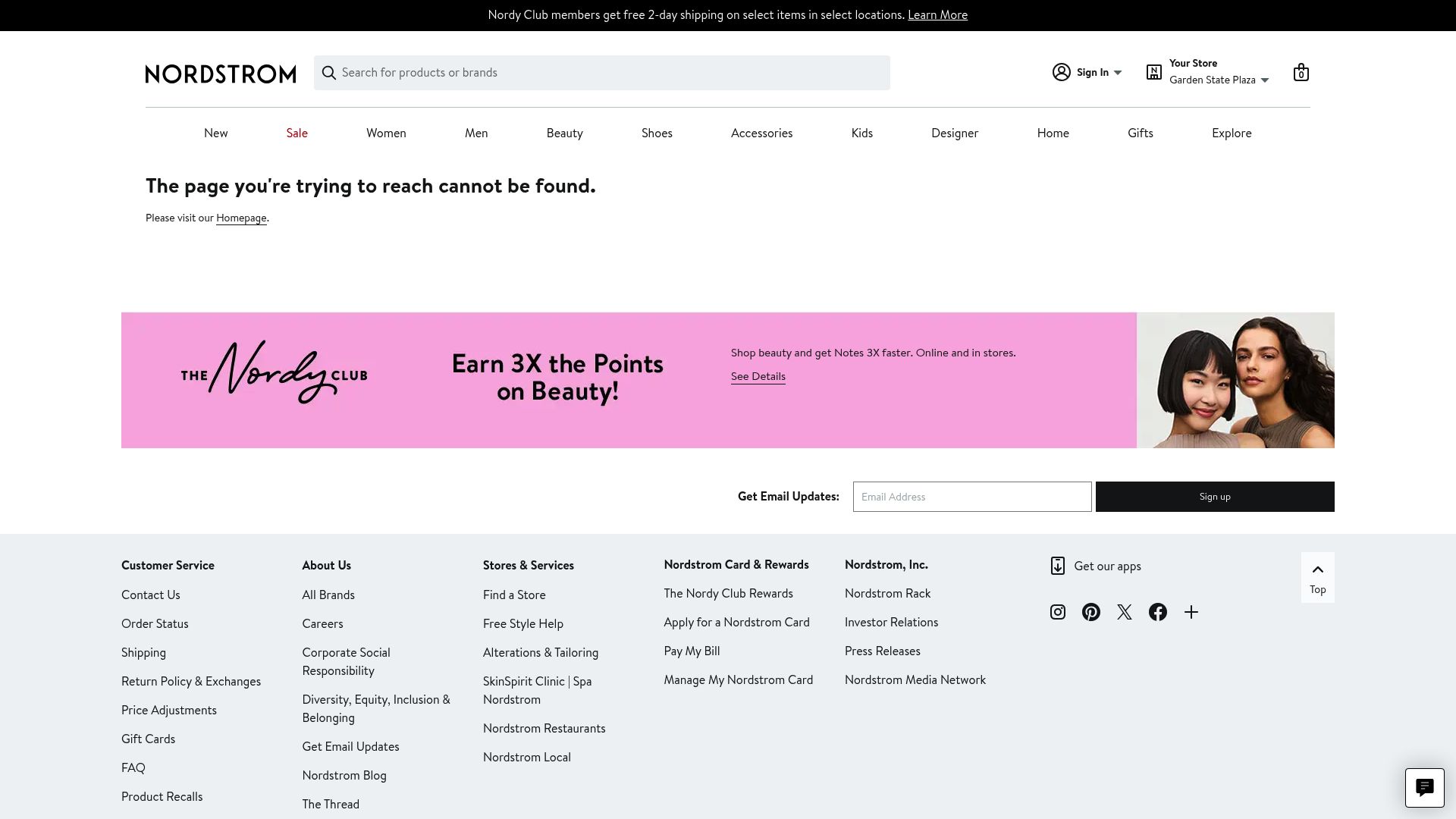The width and height of the screenshot is (1456, 819).
Task: Open The Thread link
Action: tap(331, 805)
